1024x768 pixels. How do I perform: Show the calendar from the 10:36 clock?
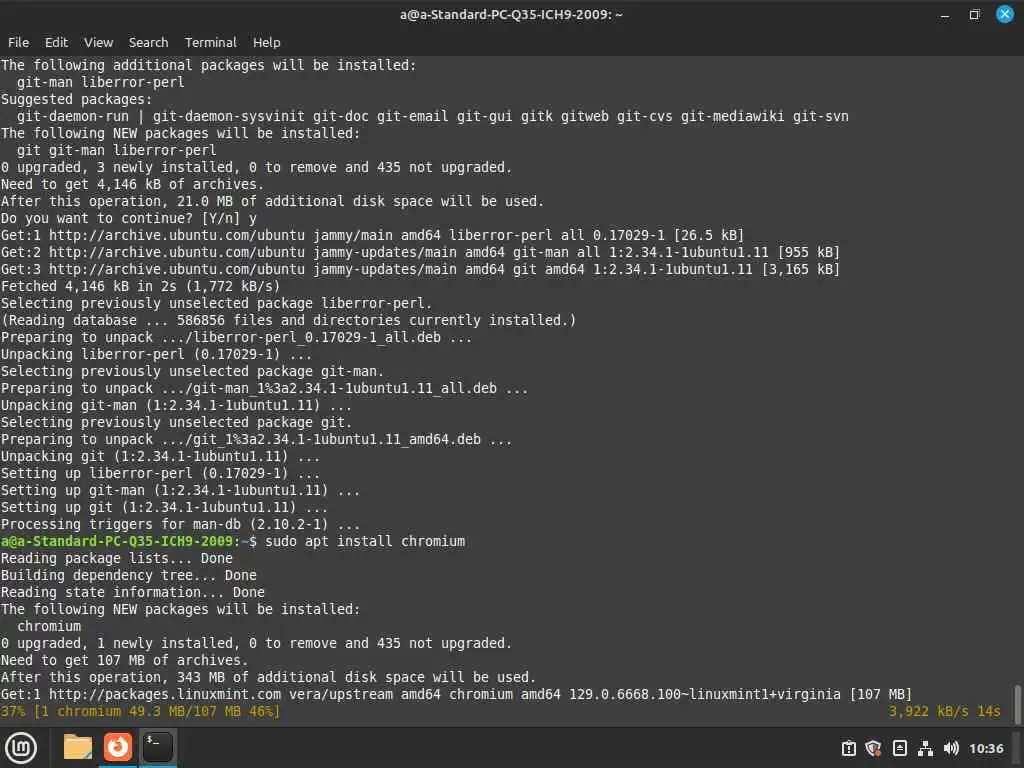pos(986,748)
